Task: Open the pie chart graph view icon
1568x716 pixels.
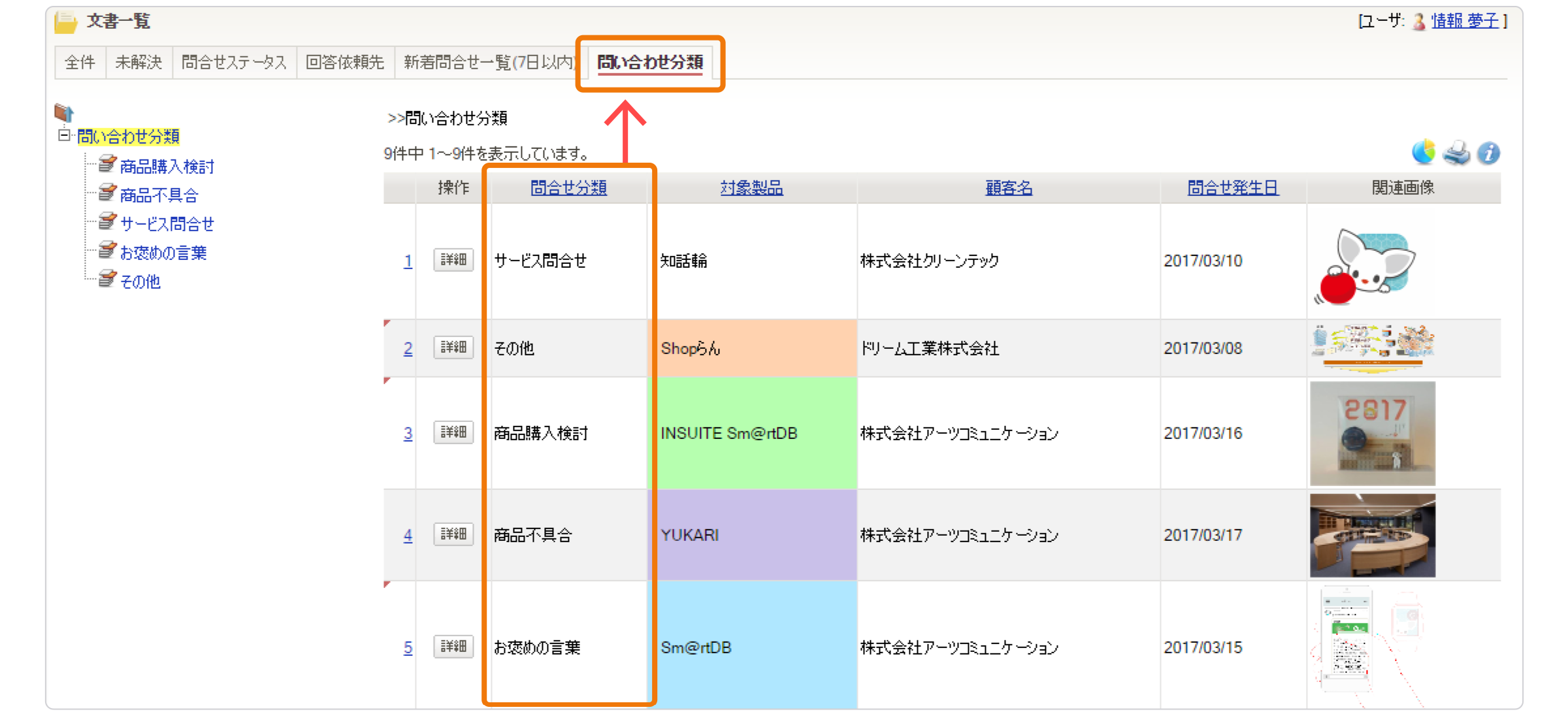Action: tap(1424, 152)
